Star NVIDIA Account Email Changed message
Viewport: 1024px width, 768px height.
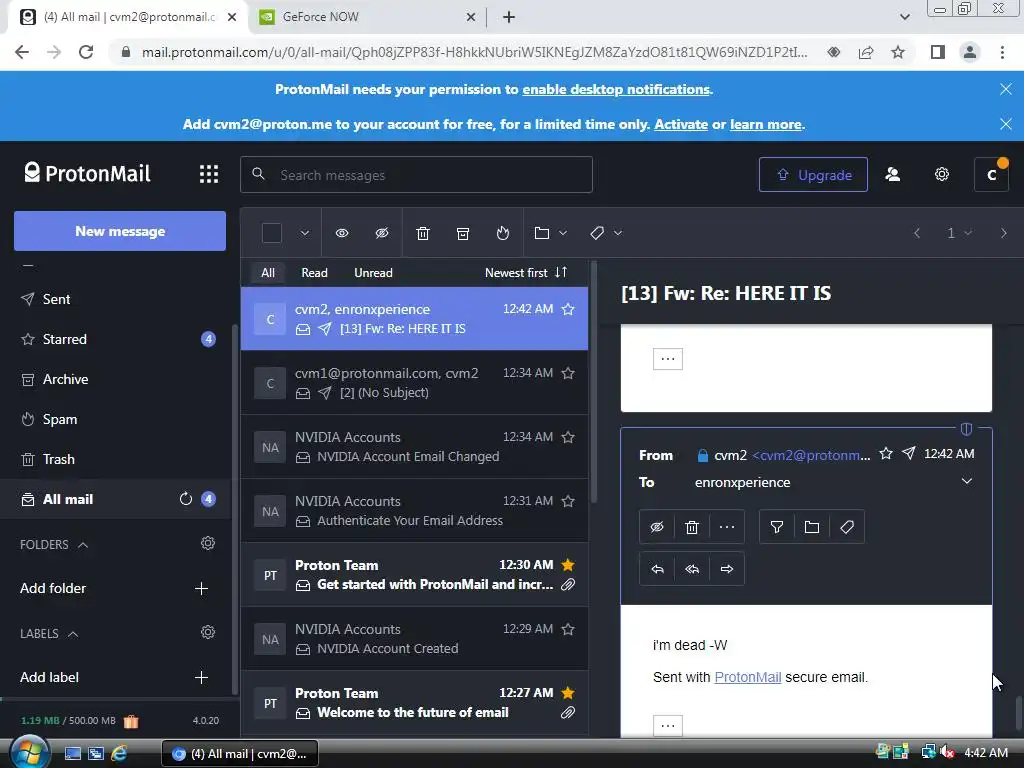tap(568, 437)
